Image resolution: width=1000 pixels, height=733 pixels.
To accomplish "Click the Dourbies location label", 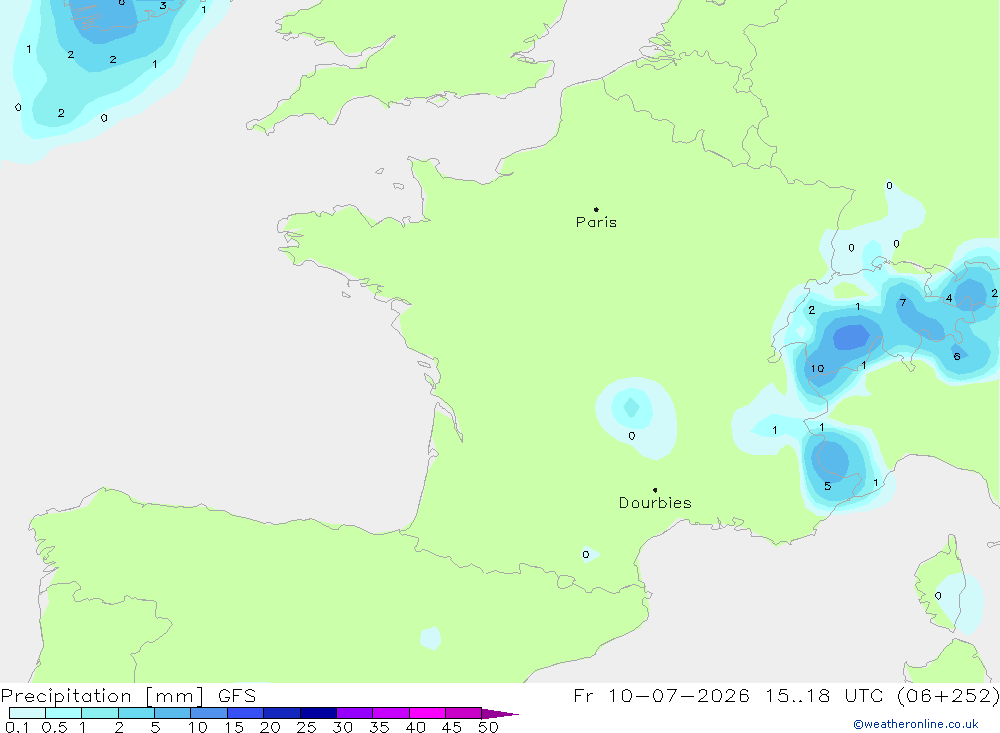I will [655, 503].
